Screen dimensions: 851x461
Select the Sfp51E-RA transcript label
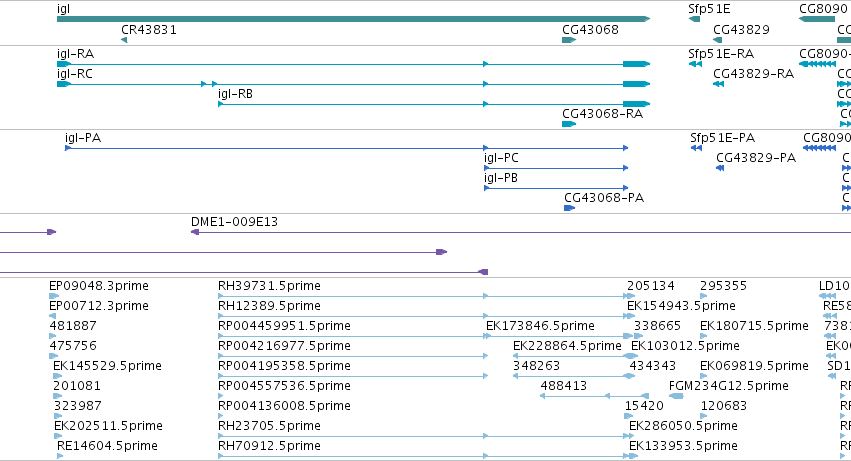[721, 54]
